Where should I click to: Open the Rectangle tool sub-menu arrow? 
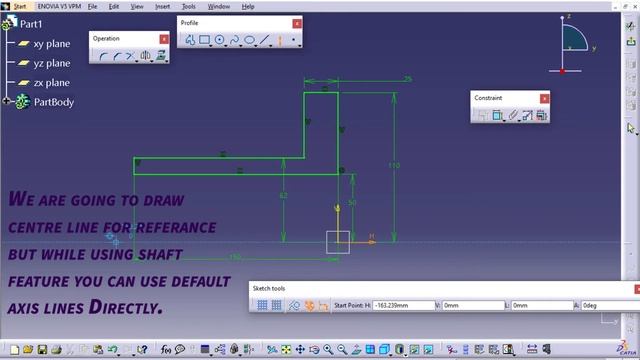211,46
